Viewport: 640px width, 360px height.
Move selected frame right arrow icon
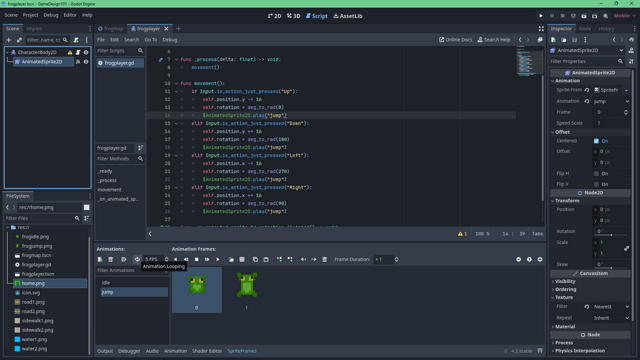(x=314, y=260)
